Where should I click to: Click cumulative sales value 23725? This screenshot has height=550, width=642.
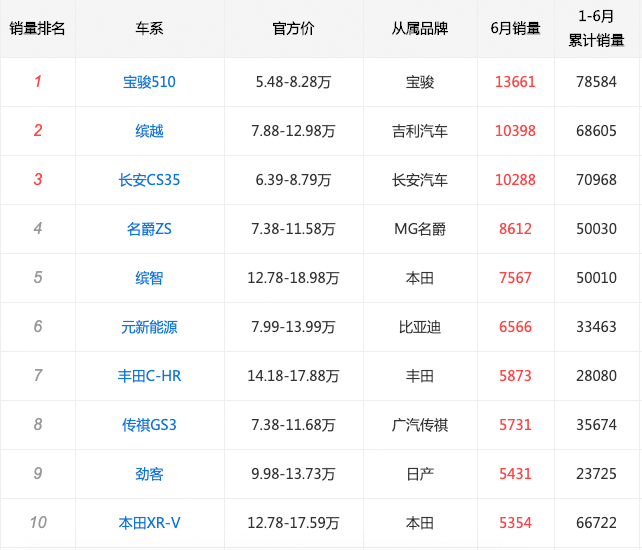596,474
